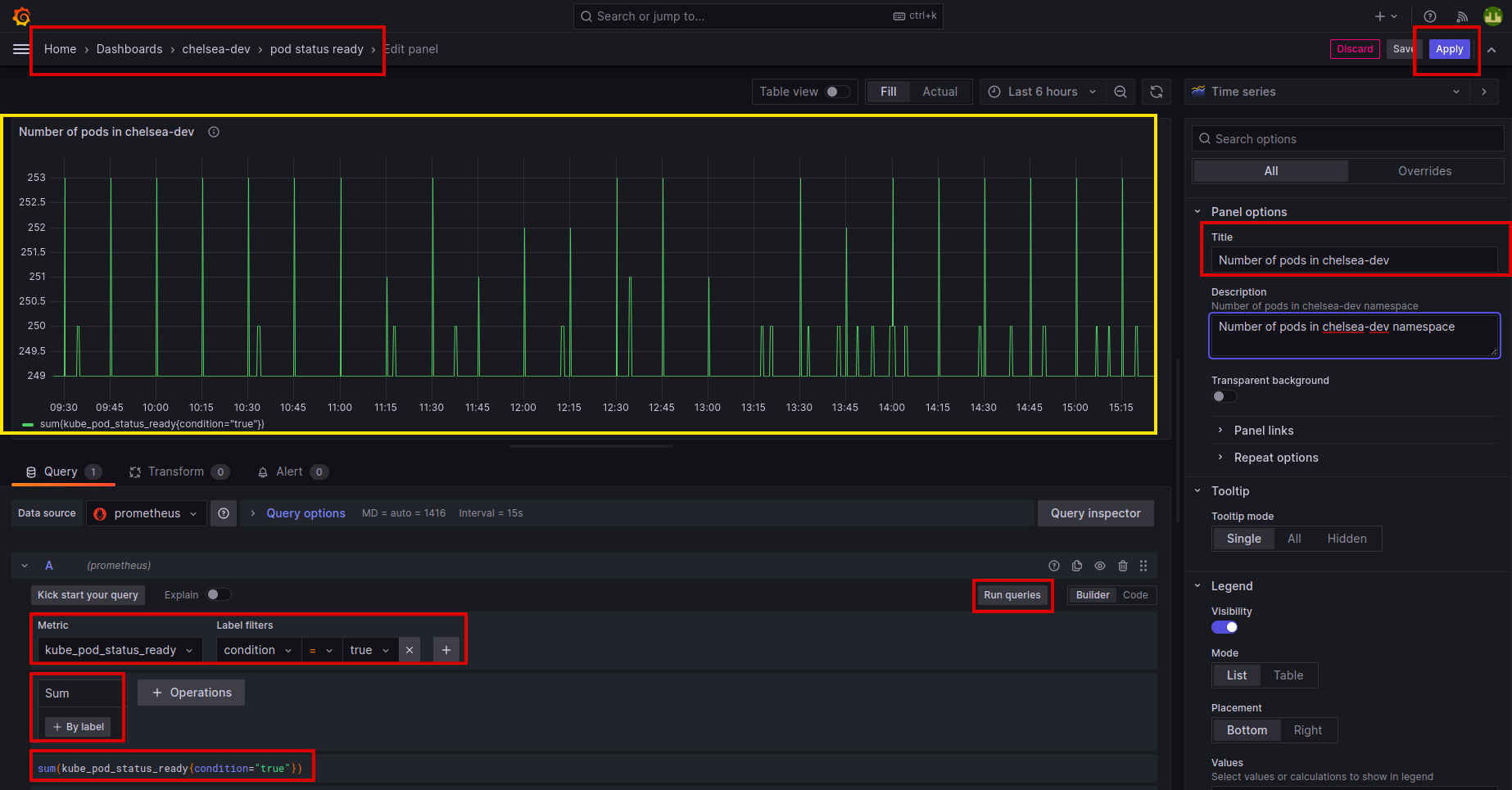Screen dimensions: 1512x790
Task: Duplicate query A with copy icon
Action: coord(1077,566)
